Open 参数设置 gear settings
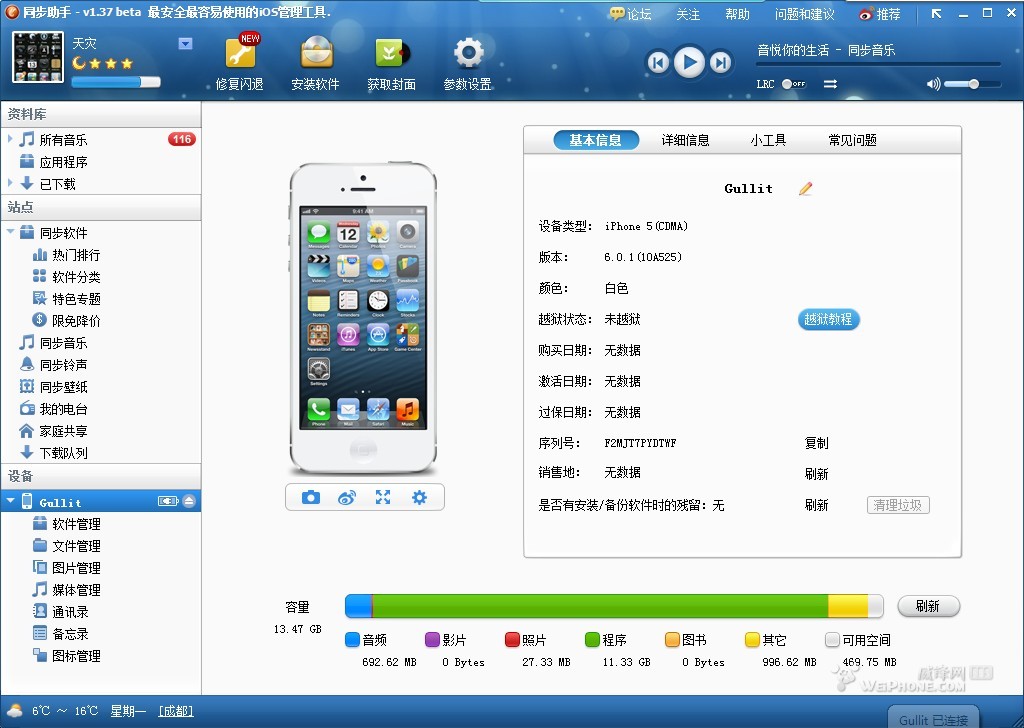1024x728 pixels. point(468,63)
